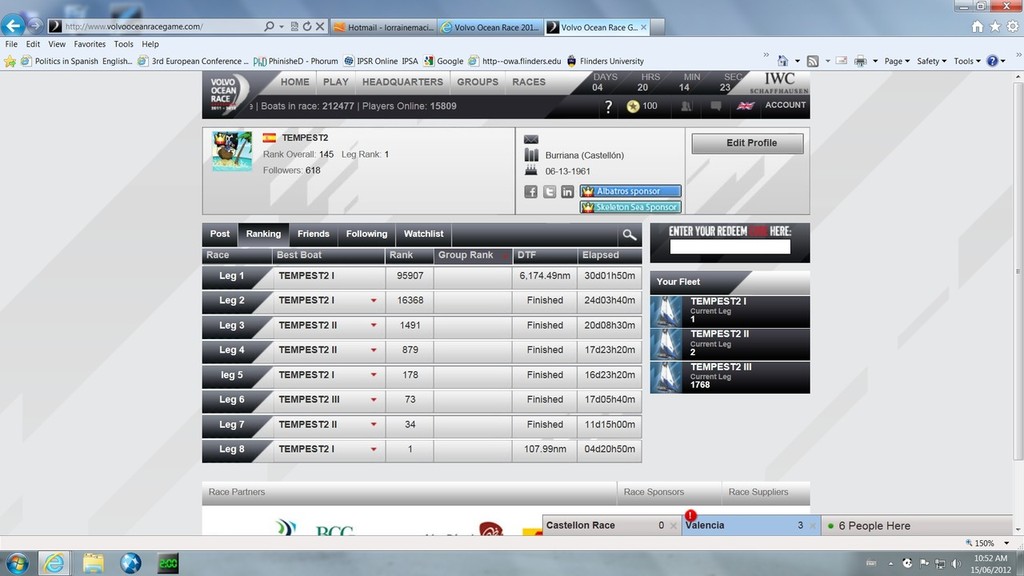Open the Twitter icon in profile

point(549,191)
